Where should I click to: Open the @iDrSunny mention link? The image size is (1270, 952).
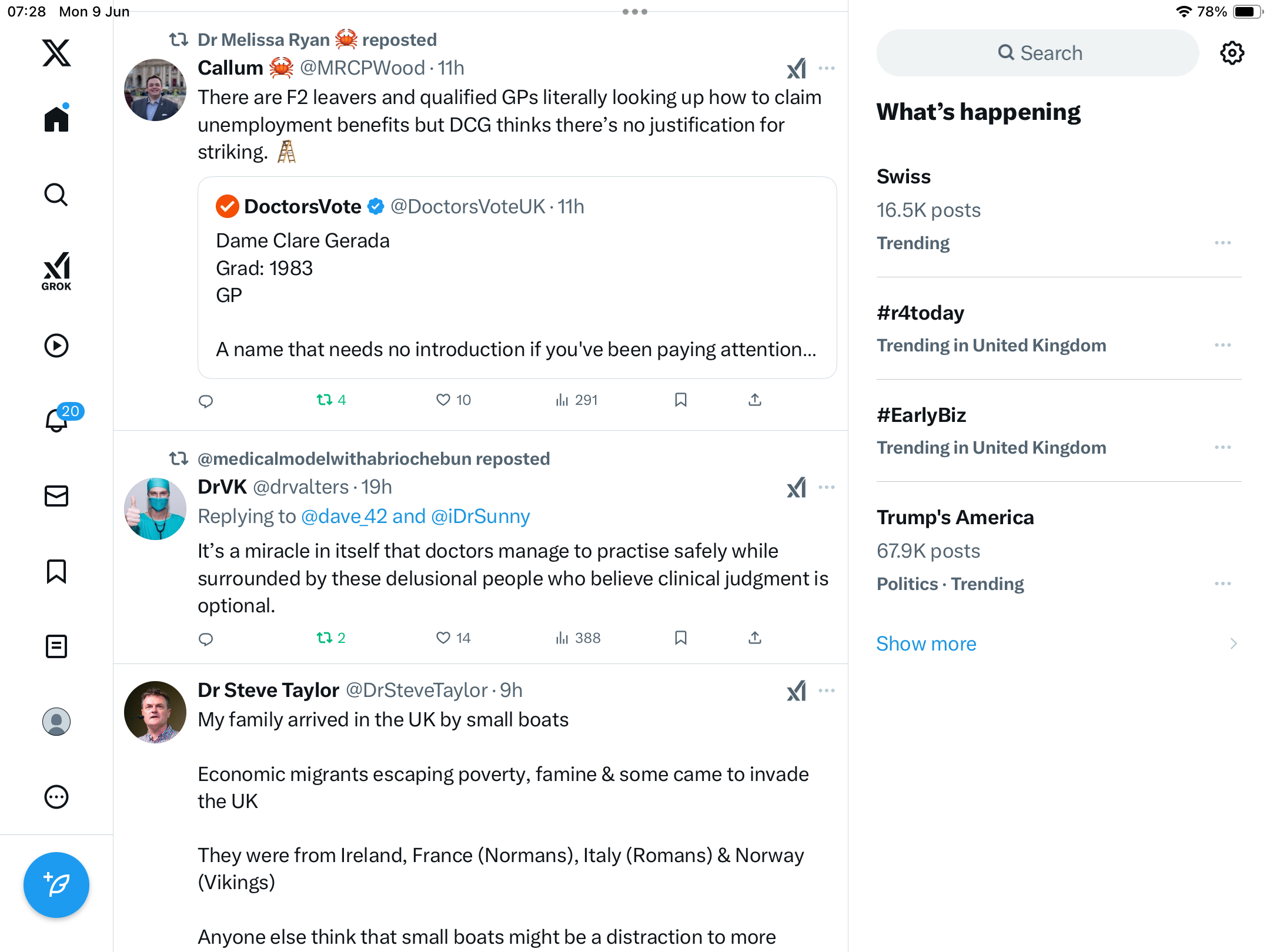pyautogui.click(x=480, y=516)
